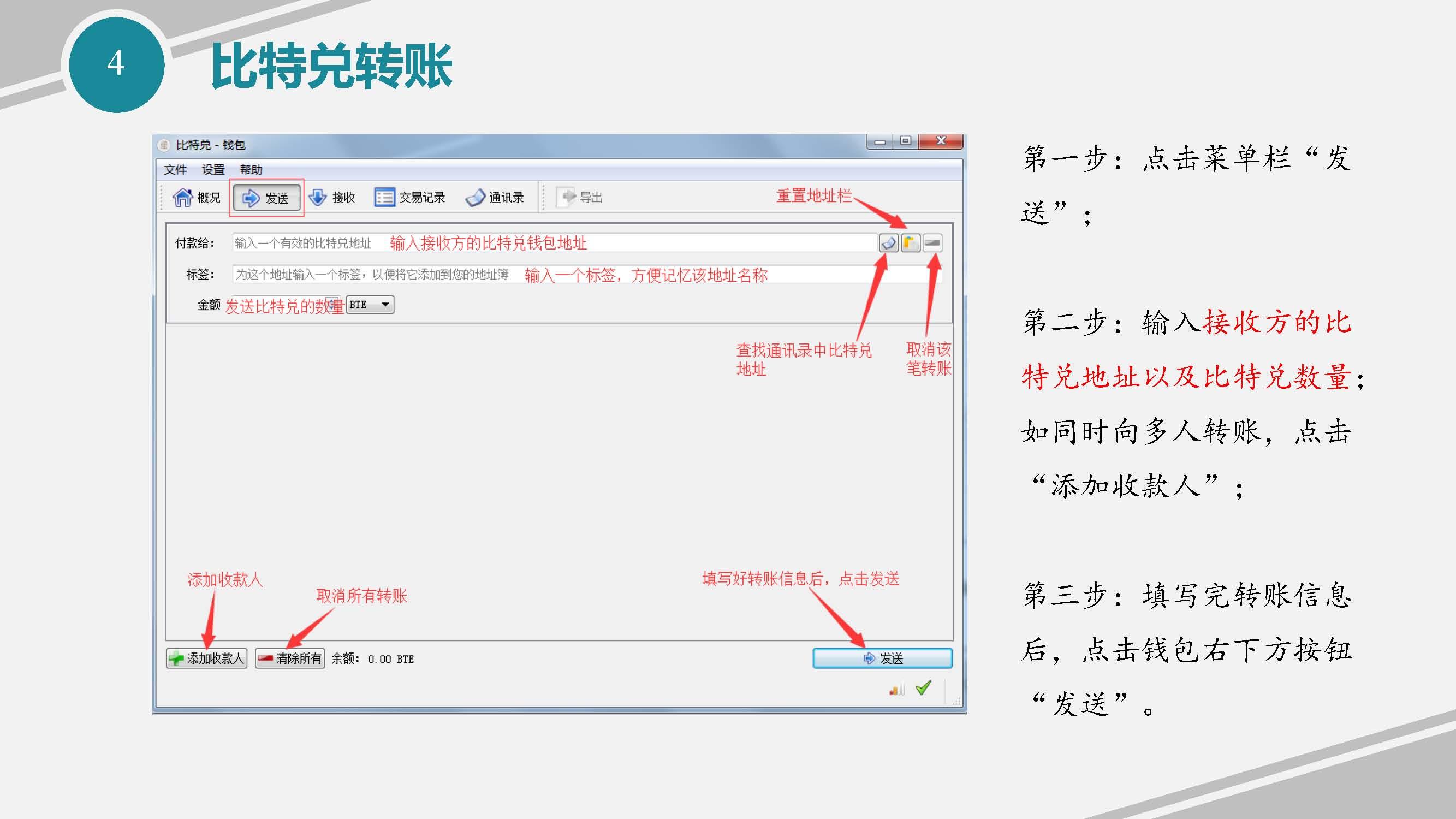
Task: Open the 设置 menu
Action: pos(213,169)
